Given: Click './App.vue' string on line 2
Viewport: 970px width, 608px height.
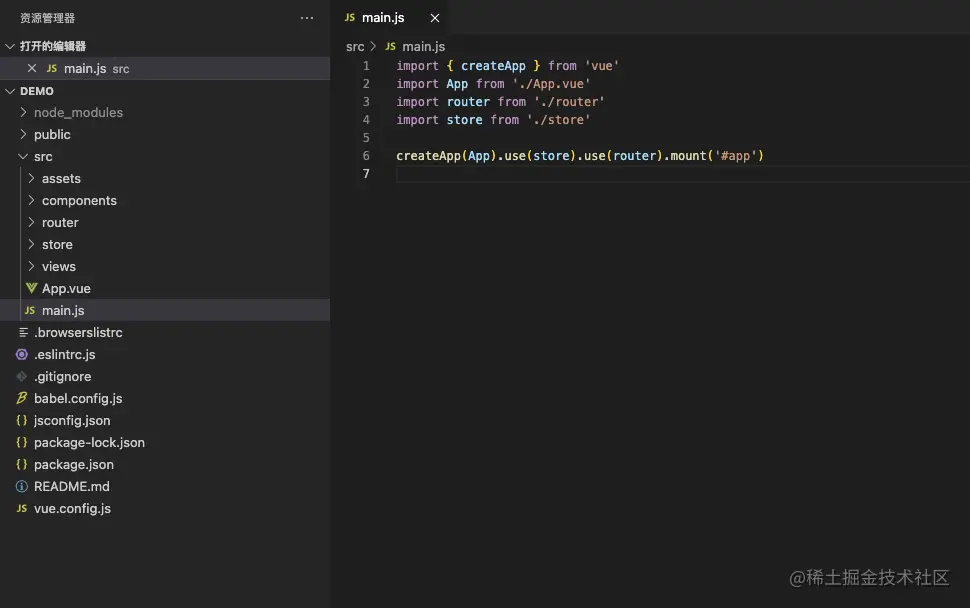Looking at the screenshot, I should pos(551,83).
